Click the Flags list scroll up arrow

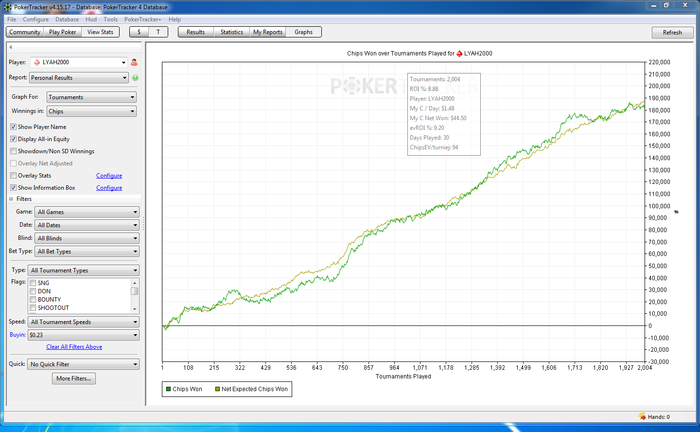134,283
